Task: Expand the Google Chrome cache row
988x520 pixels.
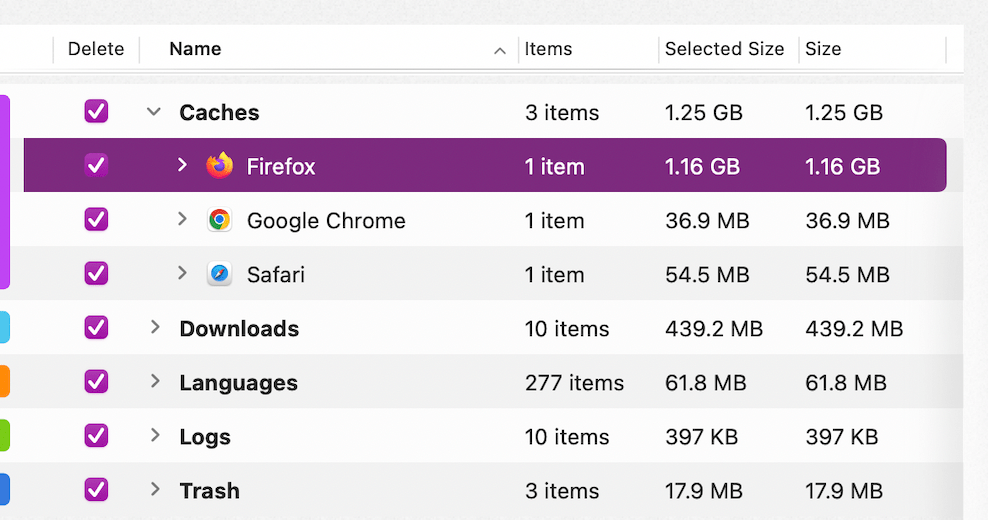Action: (182, 219)
